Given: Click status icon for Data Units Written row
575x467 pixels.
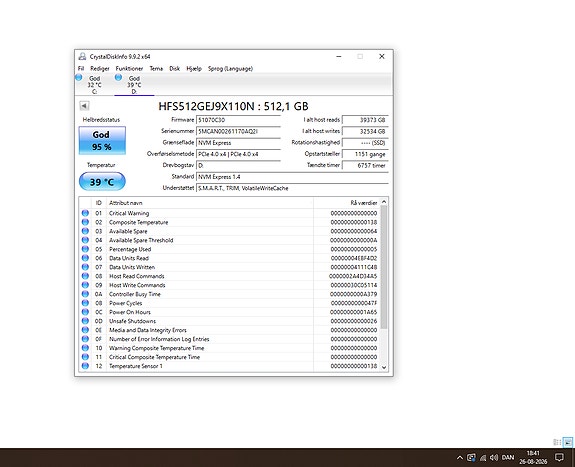Looking at the screenshot, I should pos(85,267).
